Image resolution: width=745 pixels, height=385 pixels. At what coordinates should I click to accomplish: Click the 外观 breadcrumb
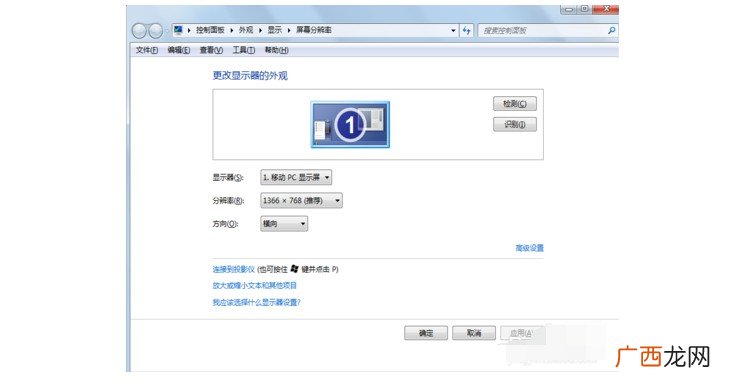coord(246,30)
